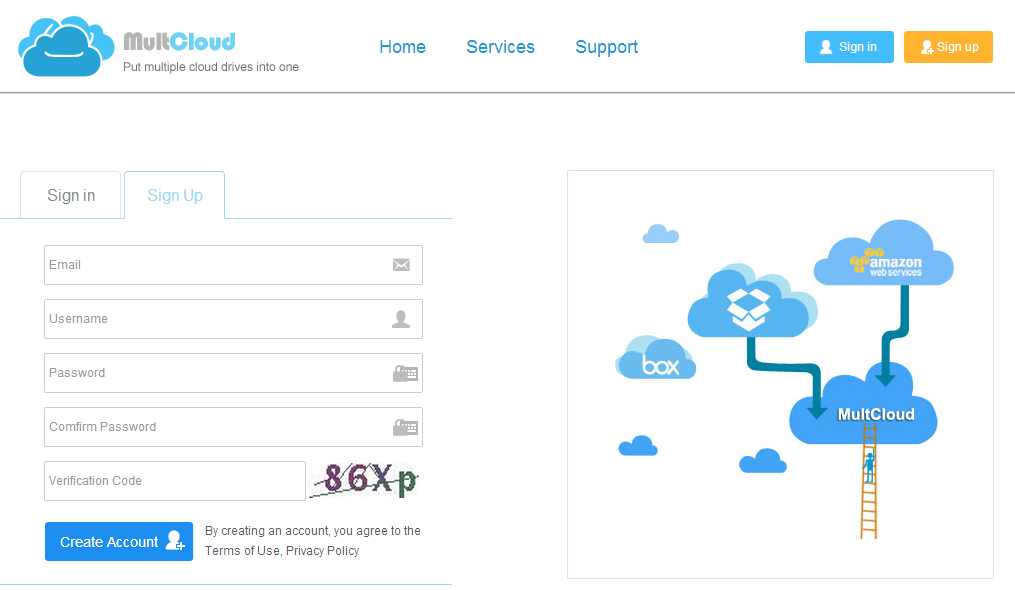Viewport: 1015px width, 590px height.
Task: Click the Create Account button
Action: click(x=119, y=541)
